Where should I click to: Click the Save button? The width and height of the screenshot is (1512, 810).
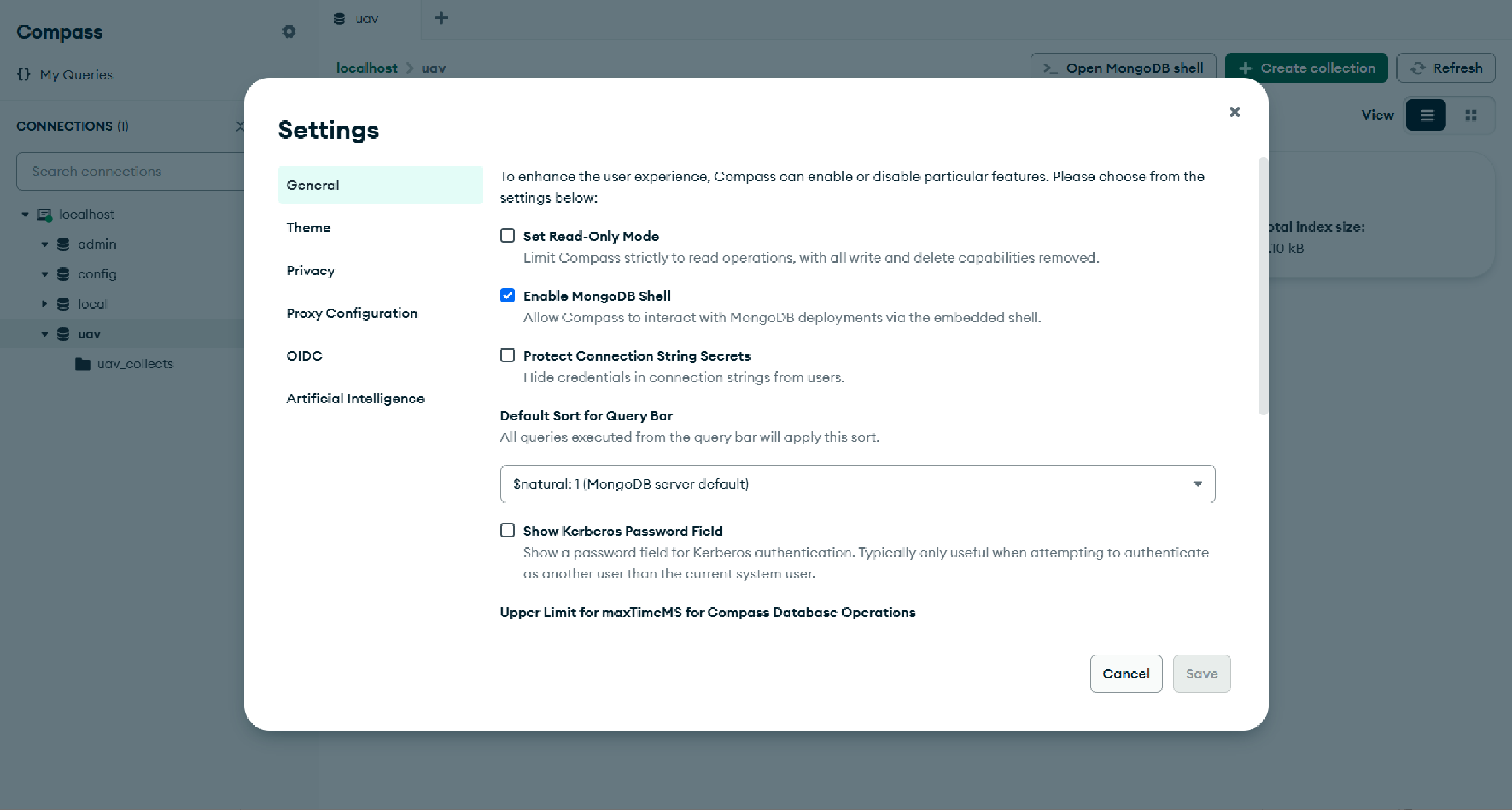point(1202,673)
